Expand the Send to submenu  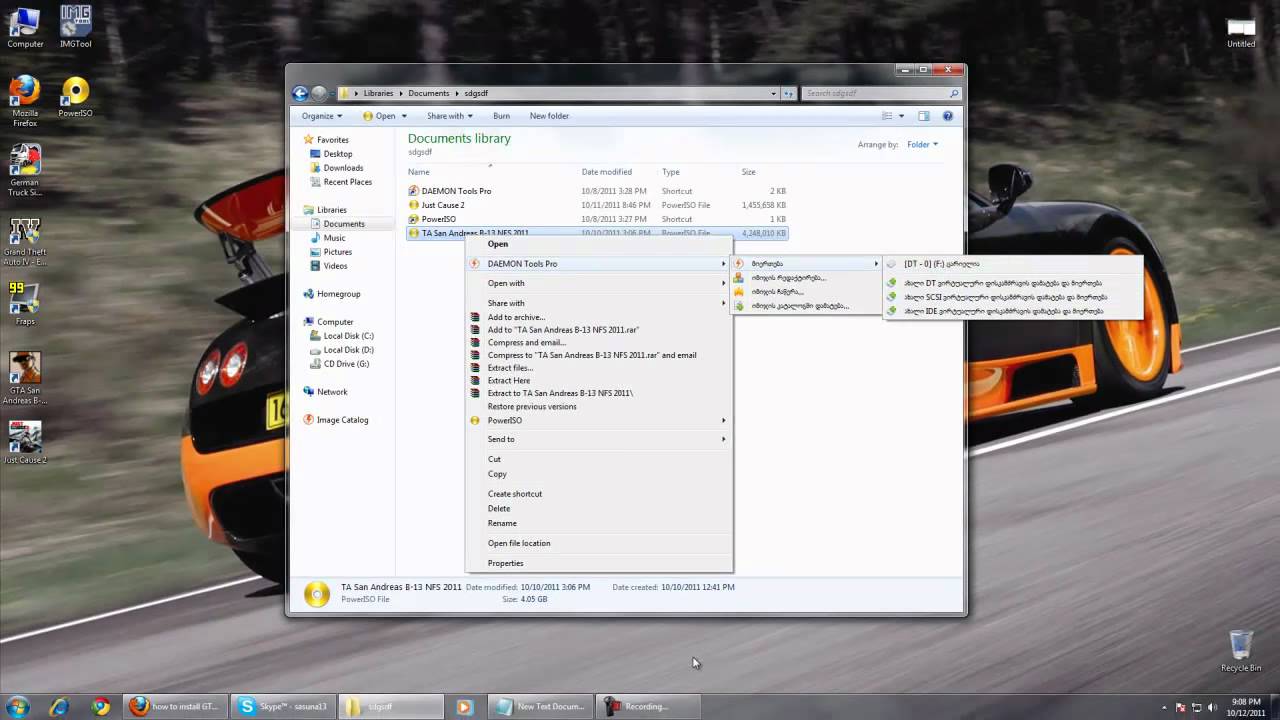[598, 439]
